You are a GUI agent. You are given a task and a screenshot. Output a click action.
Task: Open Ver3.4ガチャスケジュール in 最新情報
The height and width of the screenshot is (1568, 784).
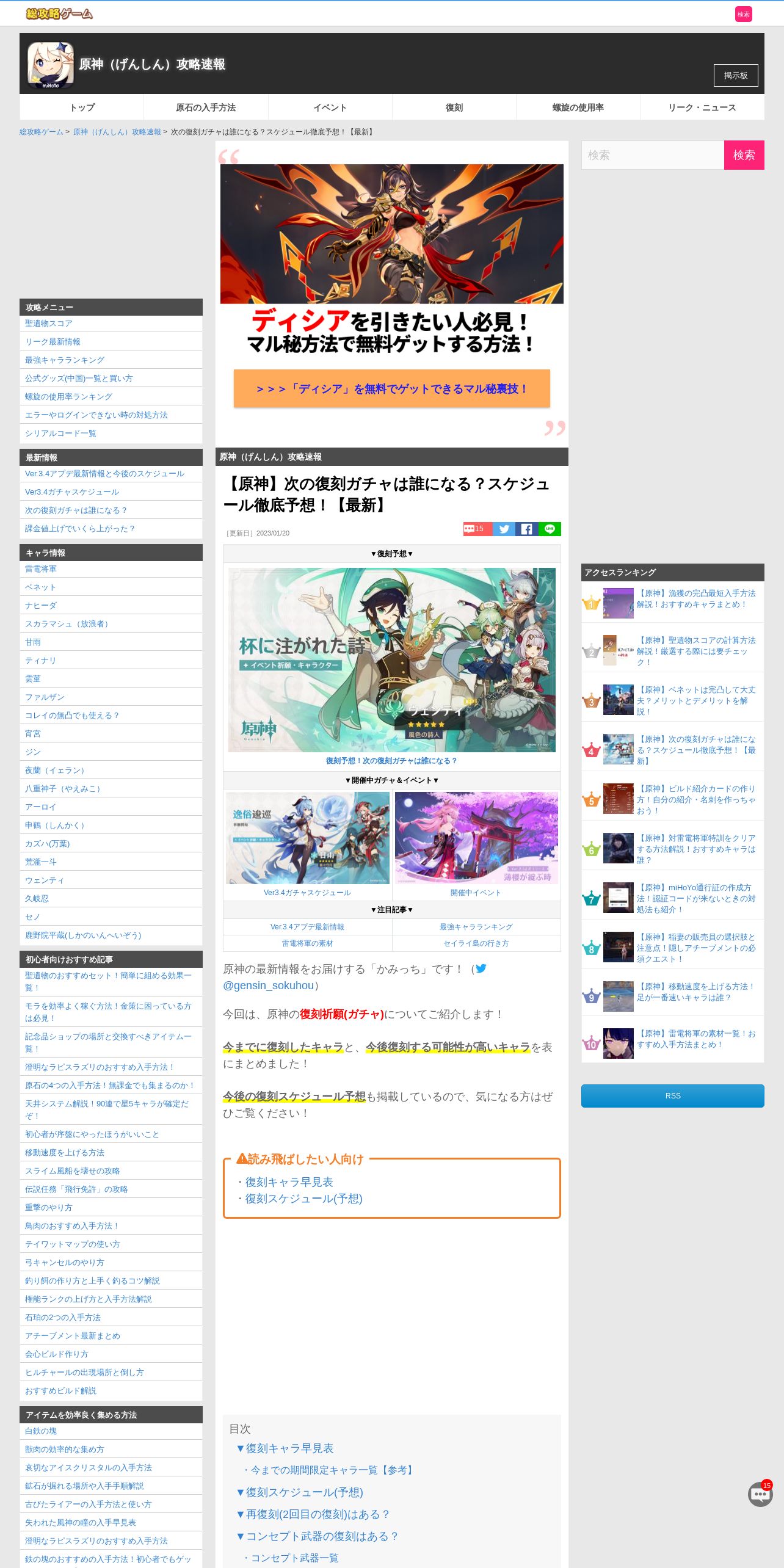pyautogui.click(x=72, y=492)
